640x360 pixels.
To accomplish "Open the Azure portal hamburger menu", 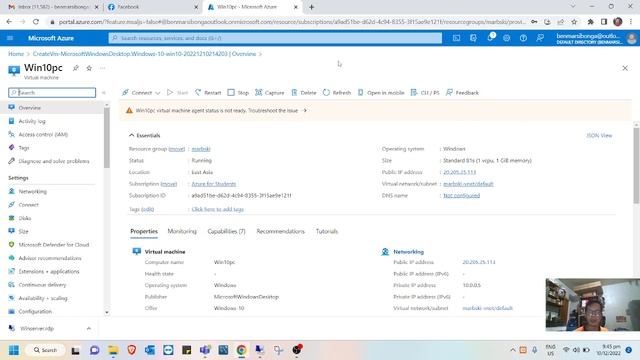I will point(10,38).
